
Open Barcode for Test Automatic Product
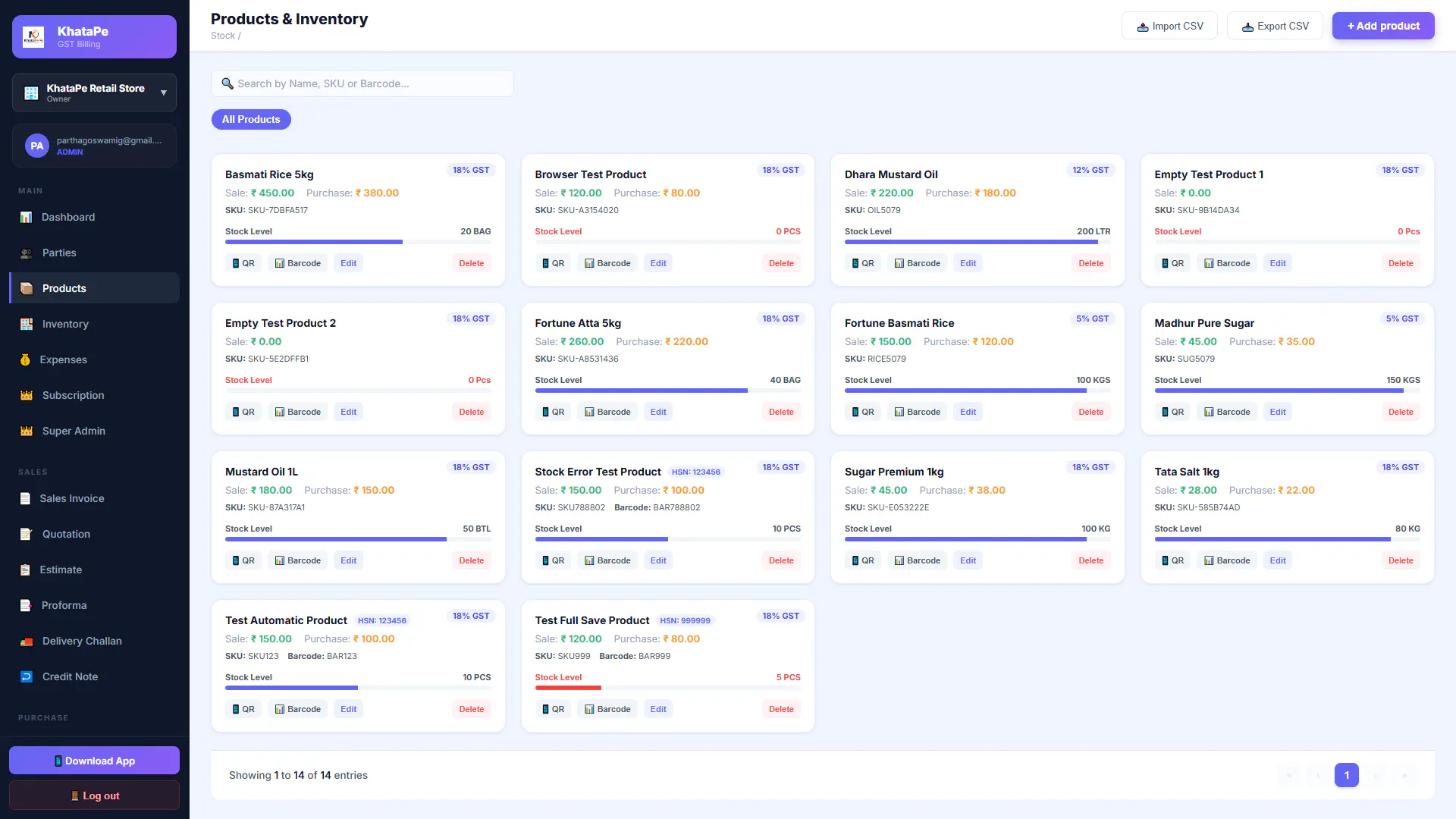pyautogui.click(x=298, y=709)
